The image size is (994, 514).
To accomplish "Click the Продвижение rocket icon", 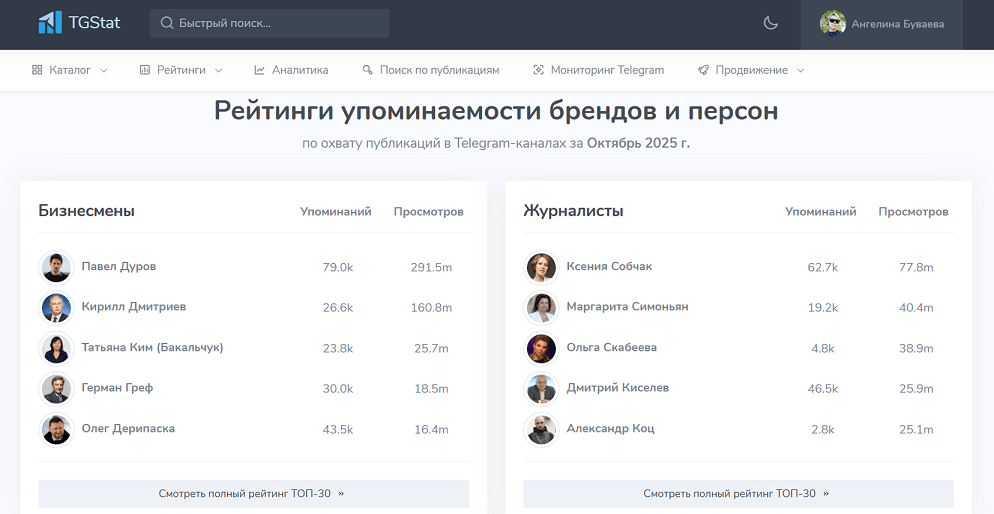I will click(x=703, y=70).
